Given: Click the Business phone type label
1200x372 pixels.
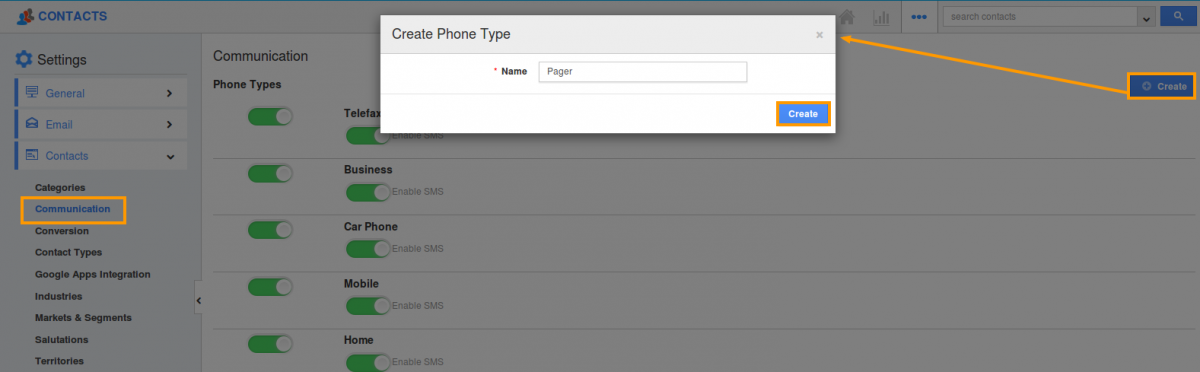Looking at the screenshot, I should click(x=368, y=170).
